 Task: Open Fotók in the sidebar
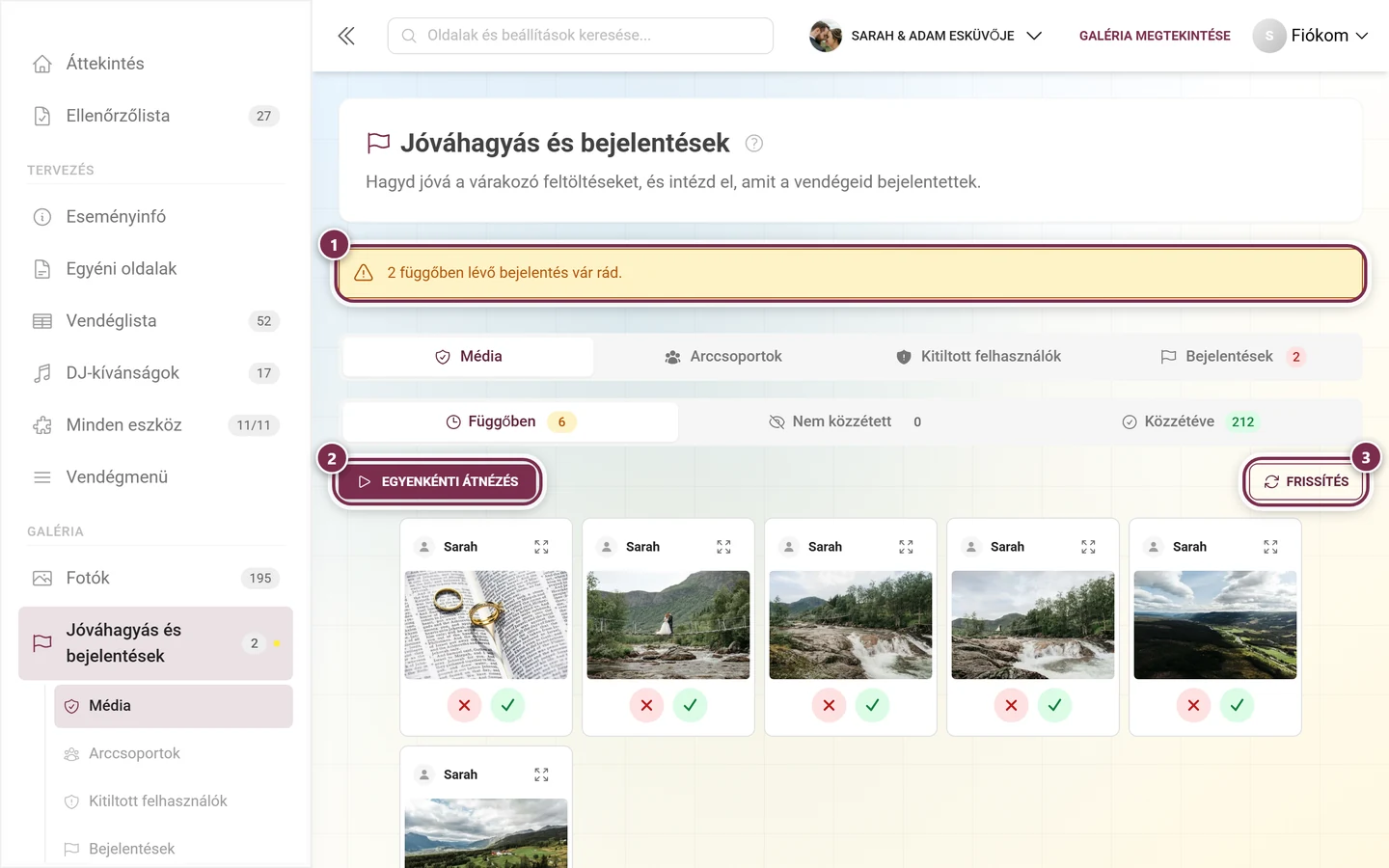(155, 579)
